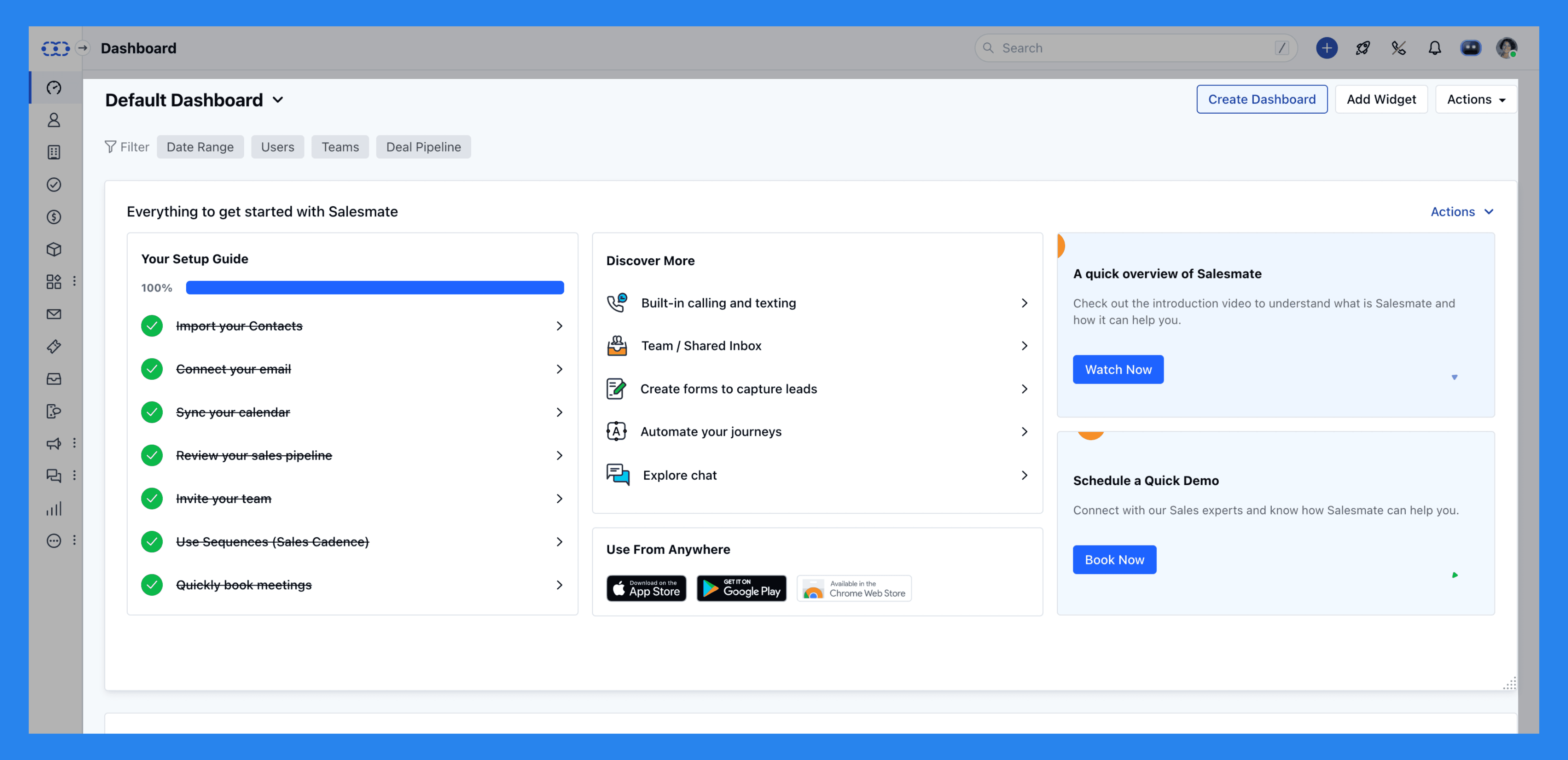This screenshot has width=1568, height=760.
Task: Open the Contacts section in the sidebar
Action: (54, 120)
